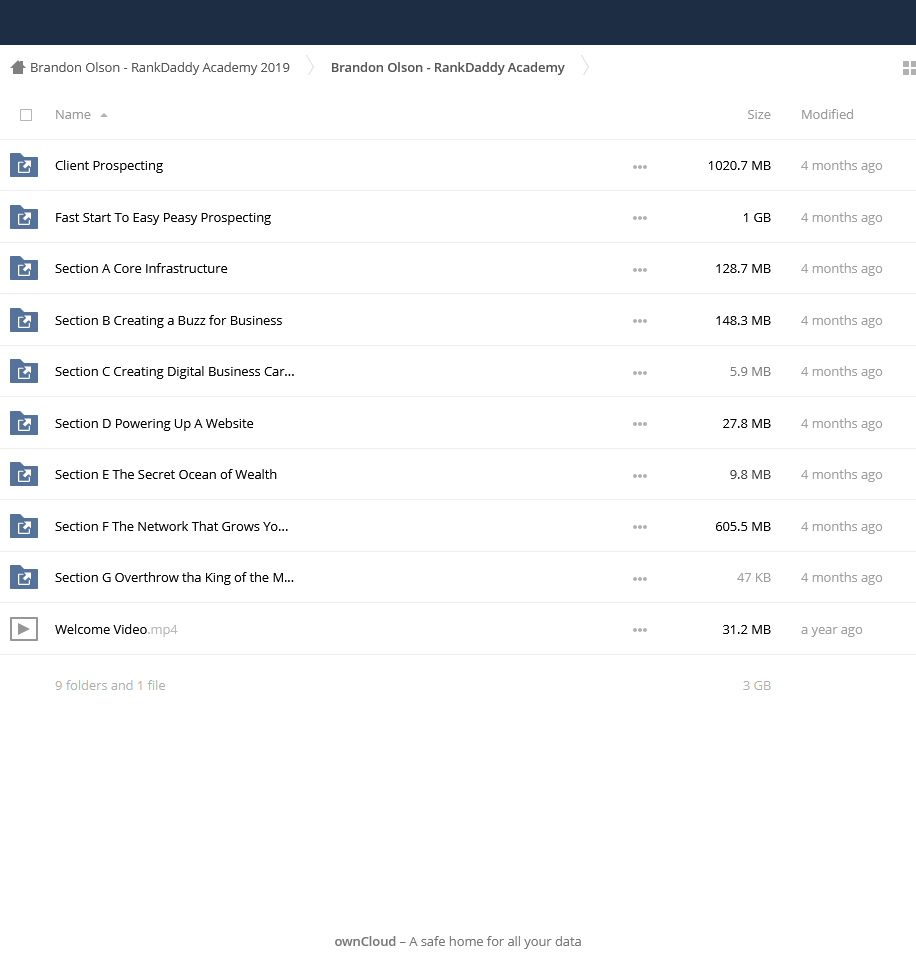Image resolution: width=916 pixels, height=971 pixels.
Task: Play the Welcome Video.mp4 file
Action: pos(116,629)
